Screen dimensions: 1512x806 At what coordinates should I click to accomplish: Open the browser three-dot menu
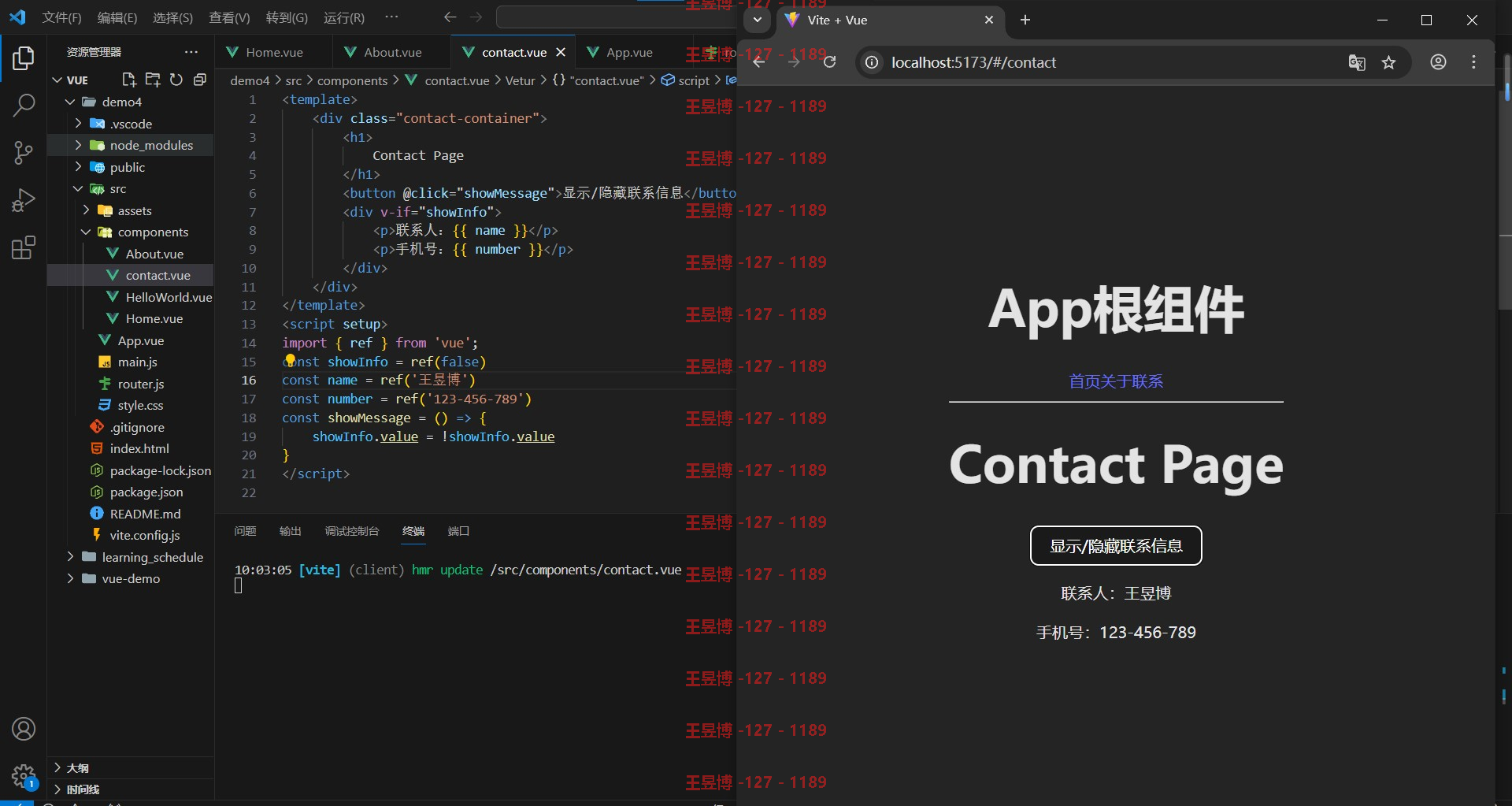(x=1473, y=62)
